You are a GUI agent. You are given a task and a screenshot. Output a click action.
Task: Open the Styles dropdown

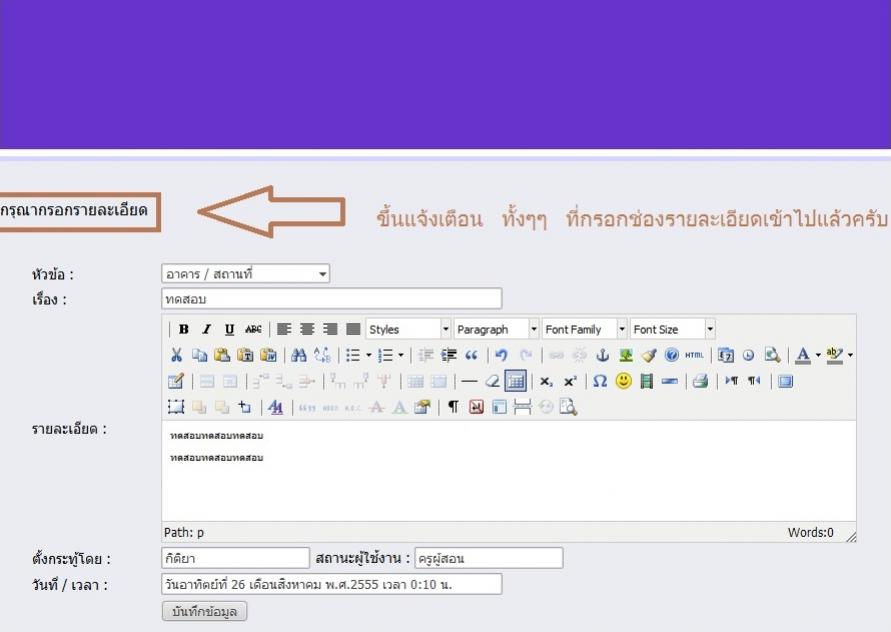[408, 329]
